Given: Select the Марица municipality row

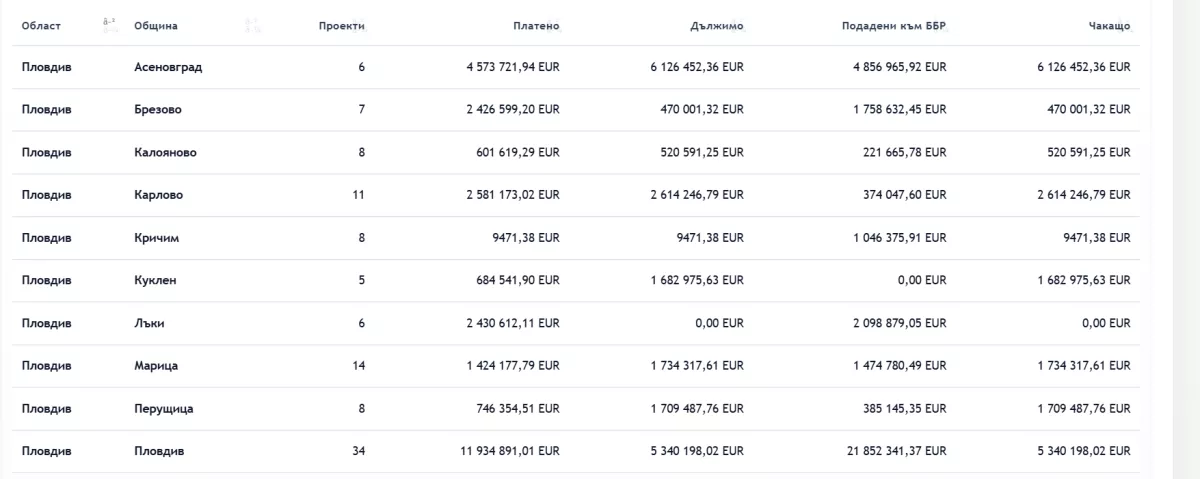Looking at the screenshot, I should [x=156, y=366].
